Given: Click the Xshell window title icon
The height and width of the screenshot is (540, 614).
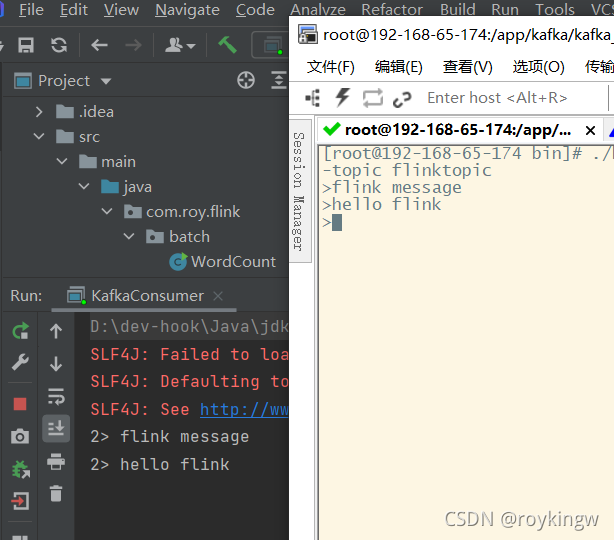Looking at the screenshot, I should click(x=308, y=34).
